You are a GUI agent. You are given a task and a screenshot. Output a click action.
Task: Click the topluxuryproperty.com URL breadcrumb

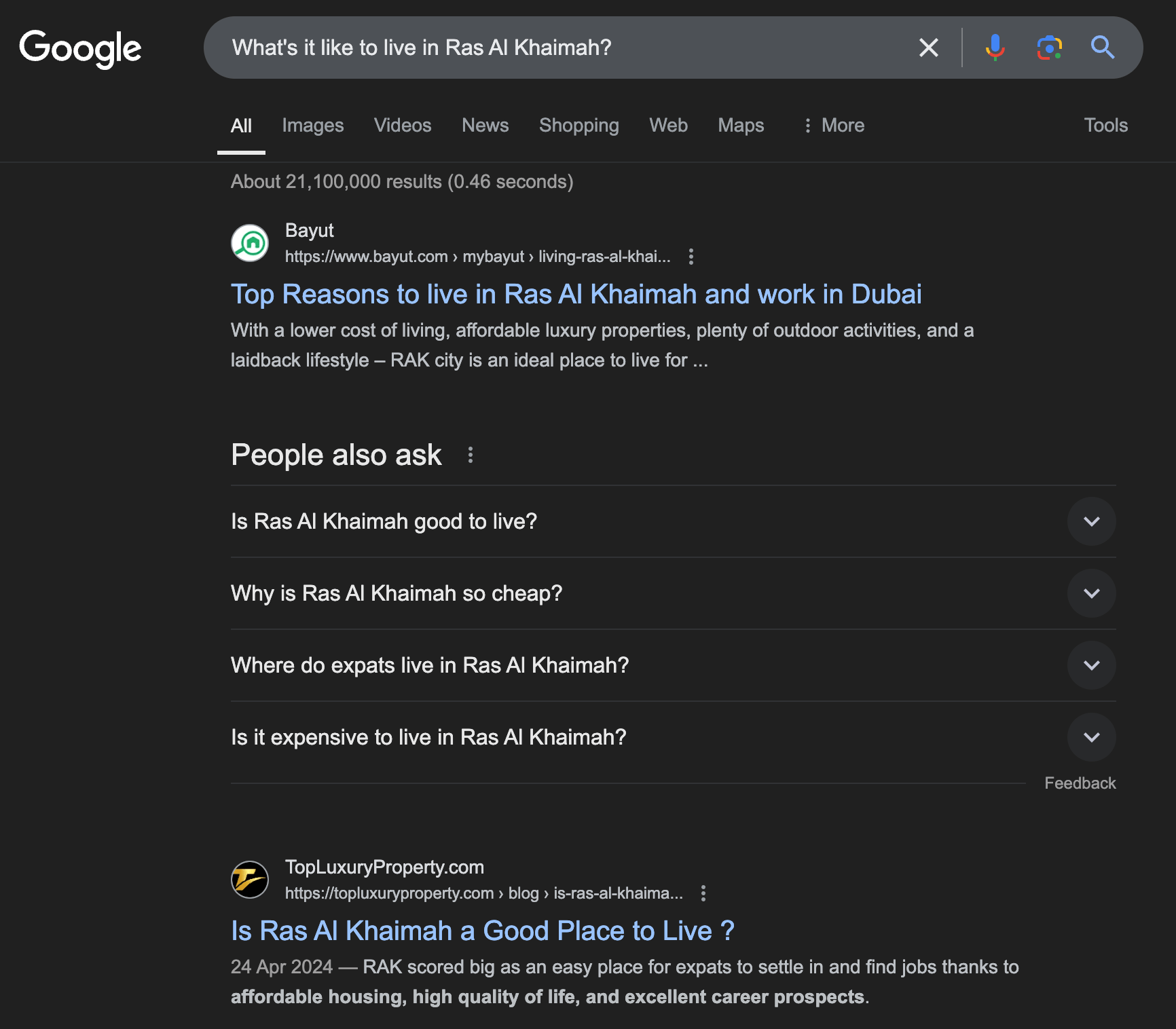(484, 893)
